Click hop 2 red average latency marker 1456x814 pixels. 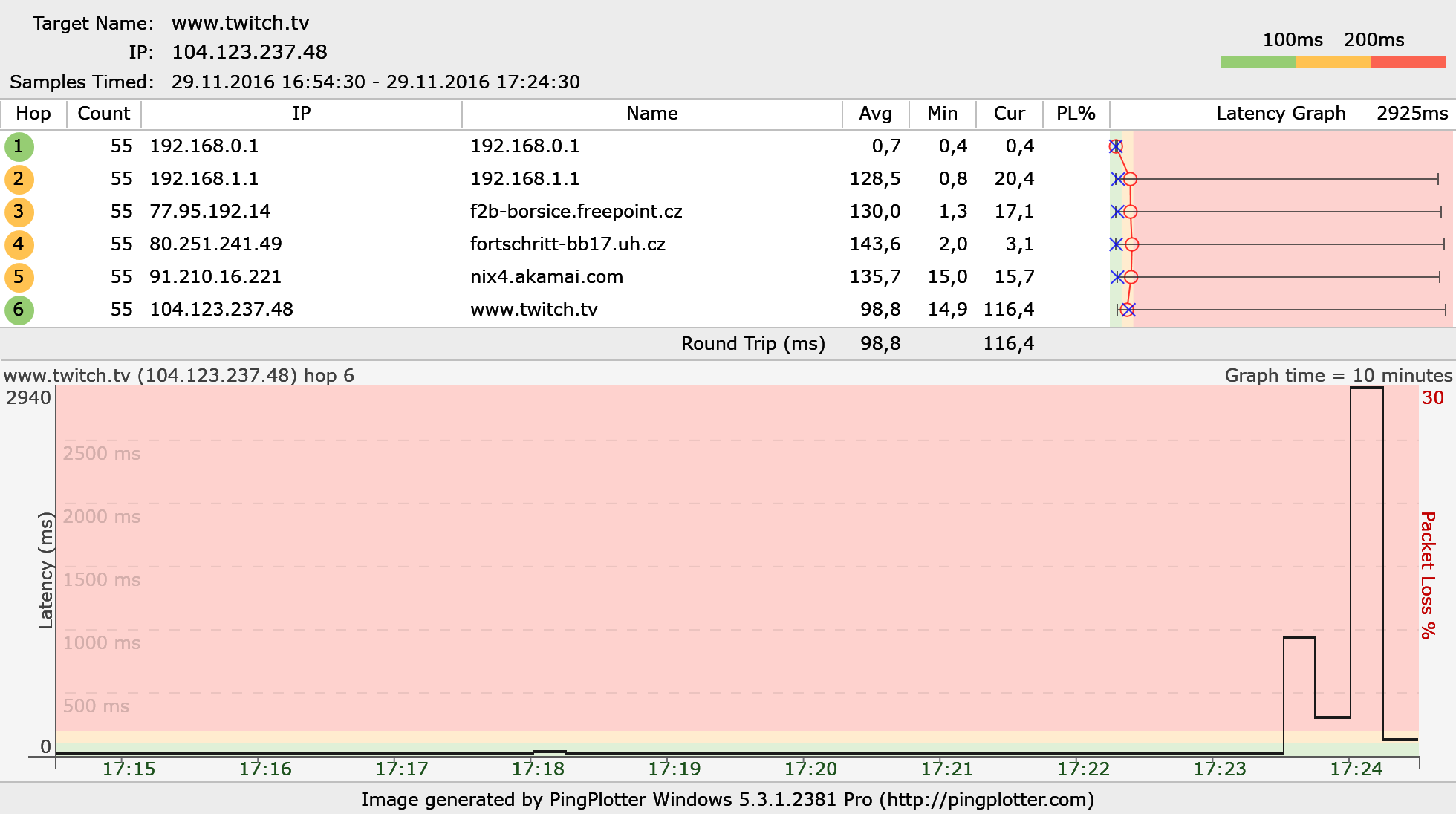[1130, 179]
